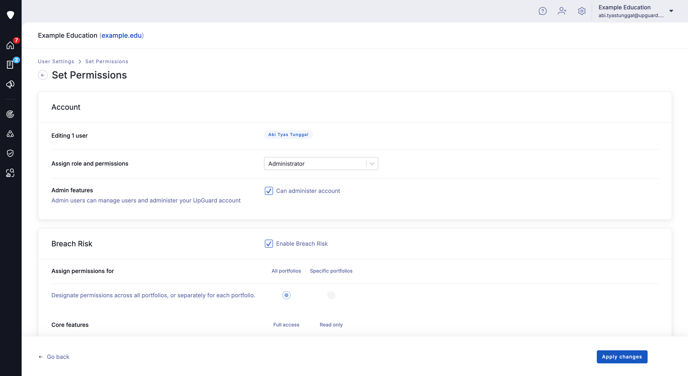The width and height of the screenshot is (688, 376).
Task: Open the home icon in sidebar
Action: 10,45
